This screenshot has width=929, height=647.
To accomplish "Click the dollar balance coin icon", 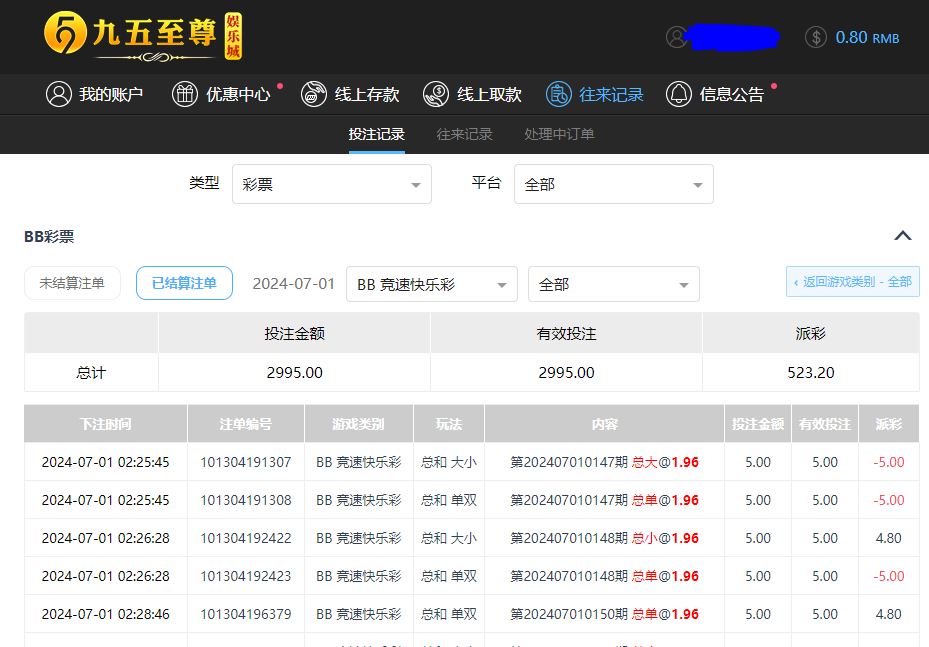I will [816, 37].
